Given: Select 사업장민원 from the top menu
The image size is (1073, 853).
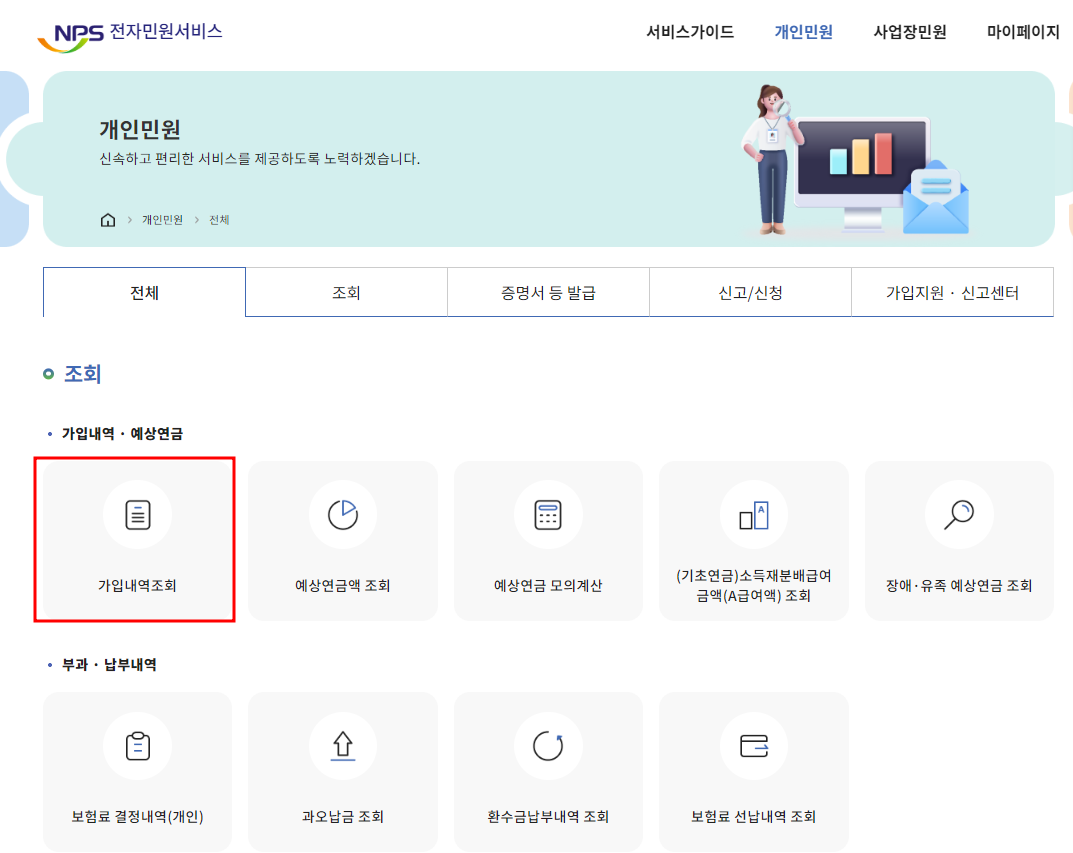Looking at the screenshot, I should coord(908,32).
